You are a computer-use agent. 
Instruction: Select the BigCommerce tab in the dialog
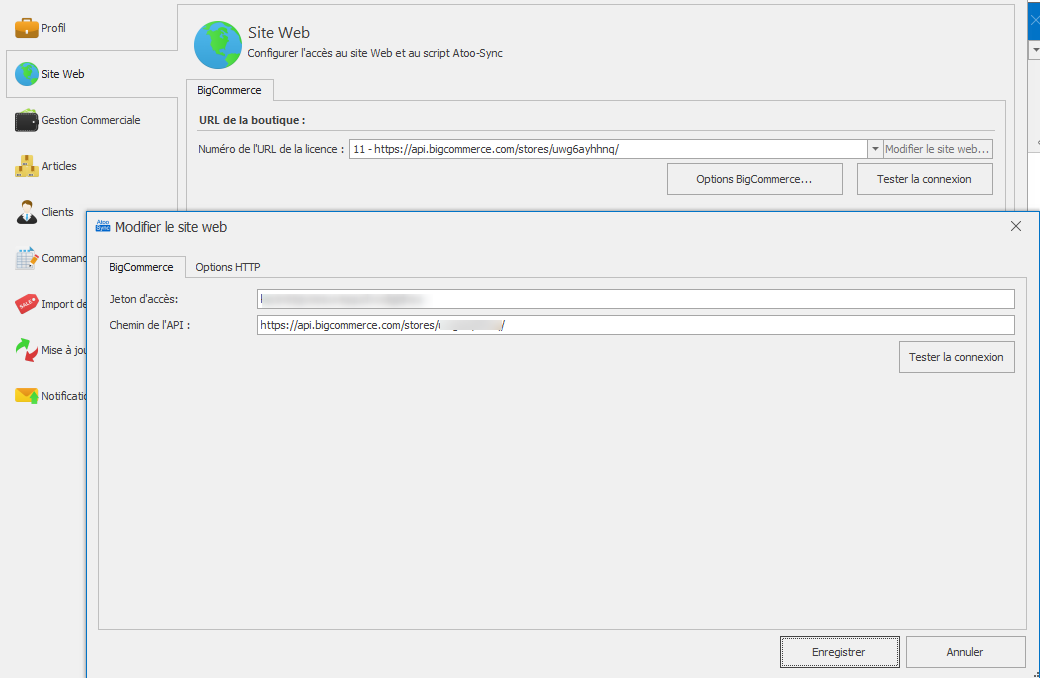(141, 267)
